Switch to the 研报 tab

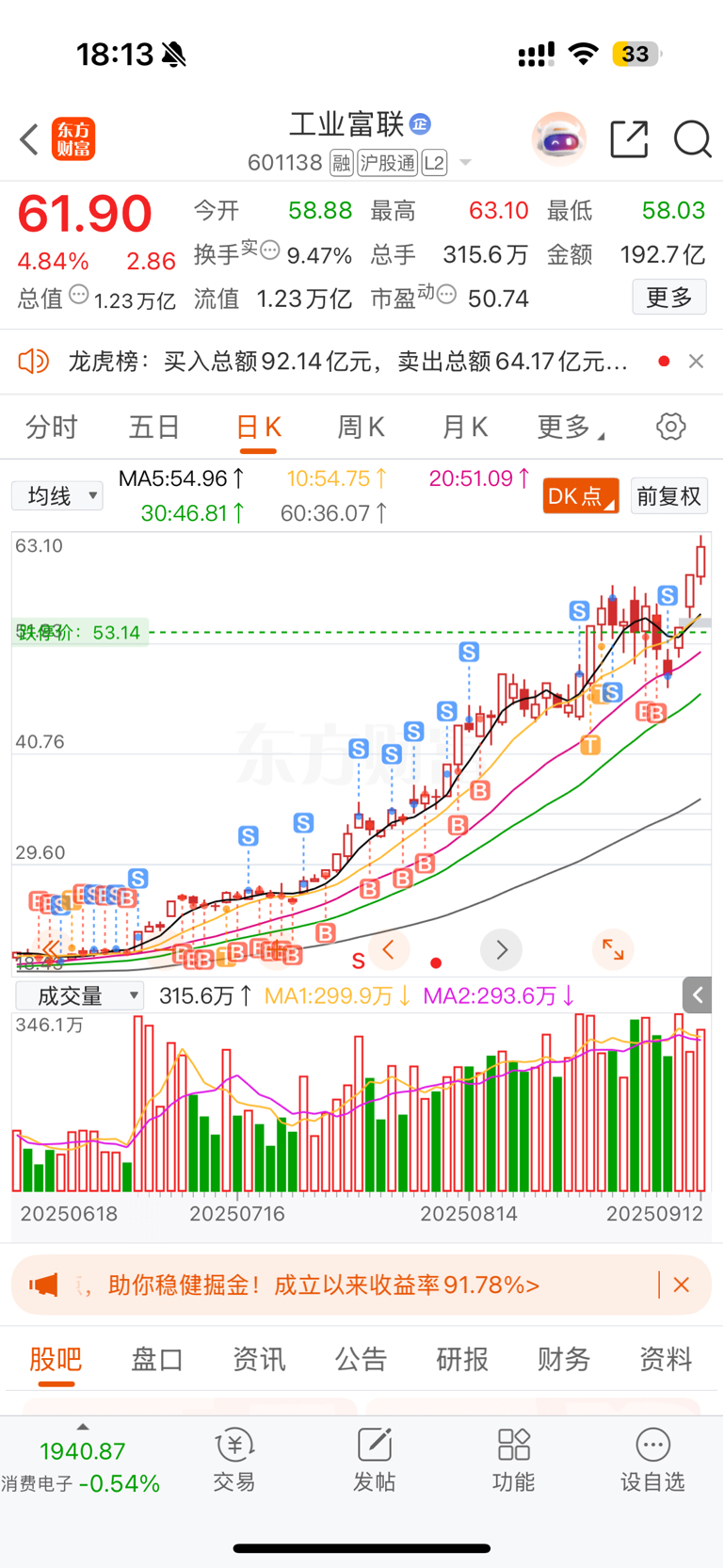pos(462,1359)
